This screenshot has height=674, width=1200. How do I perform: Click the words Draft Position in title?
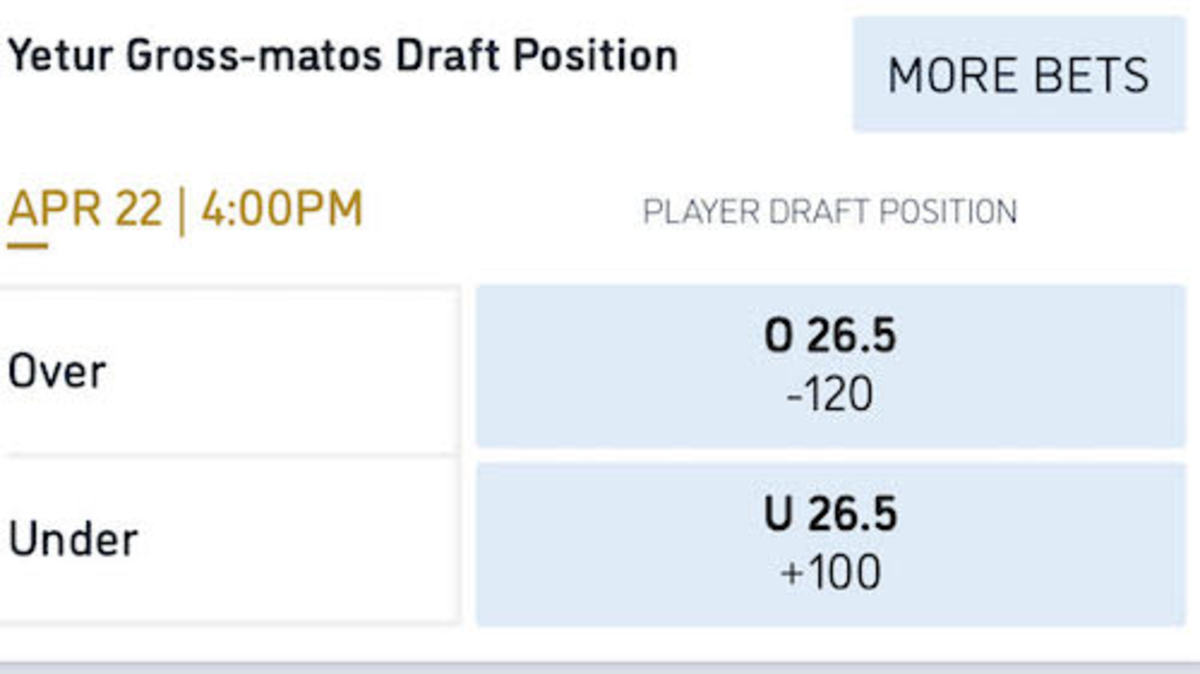[x=537, y=56]
